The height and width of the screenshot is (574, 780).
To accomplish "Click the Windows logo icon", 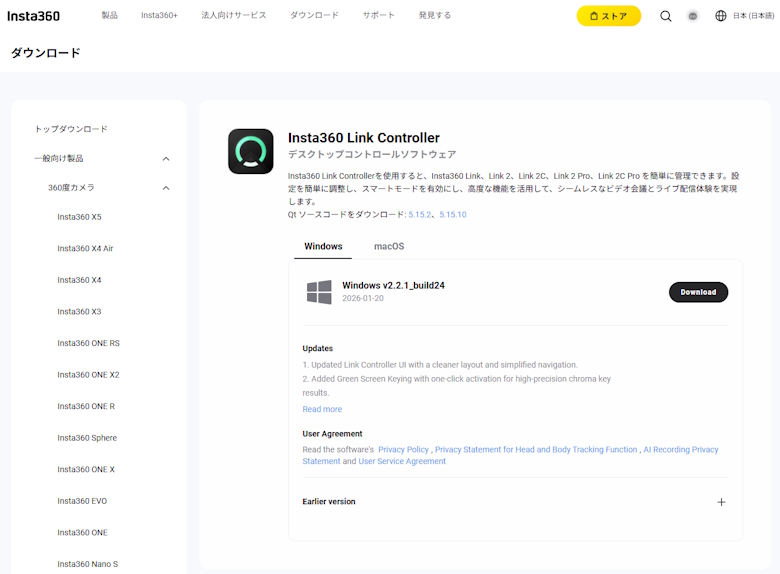I will pos(319,292).
